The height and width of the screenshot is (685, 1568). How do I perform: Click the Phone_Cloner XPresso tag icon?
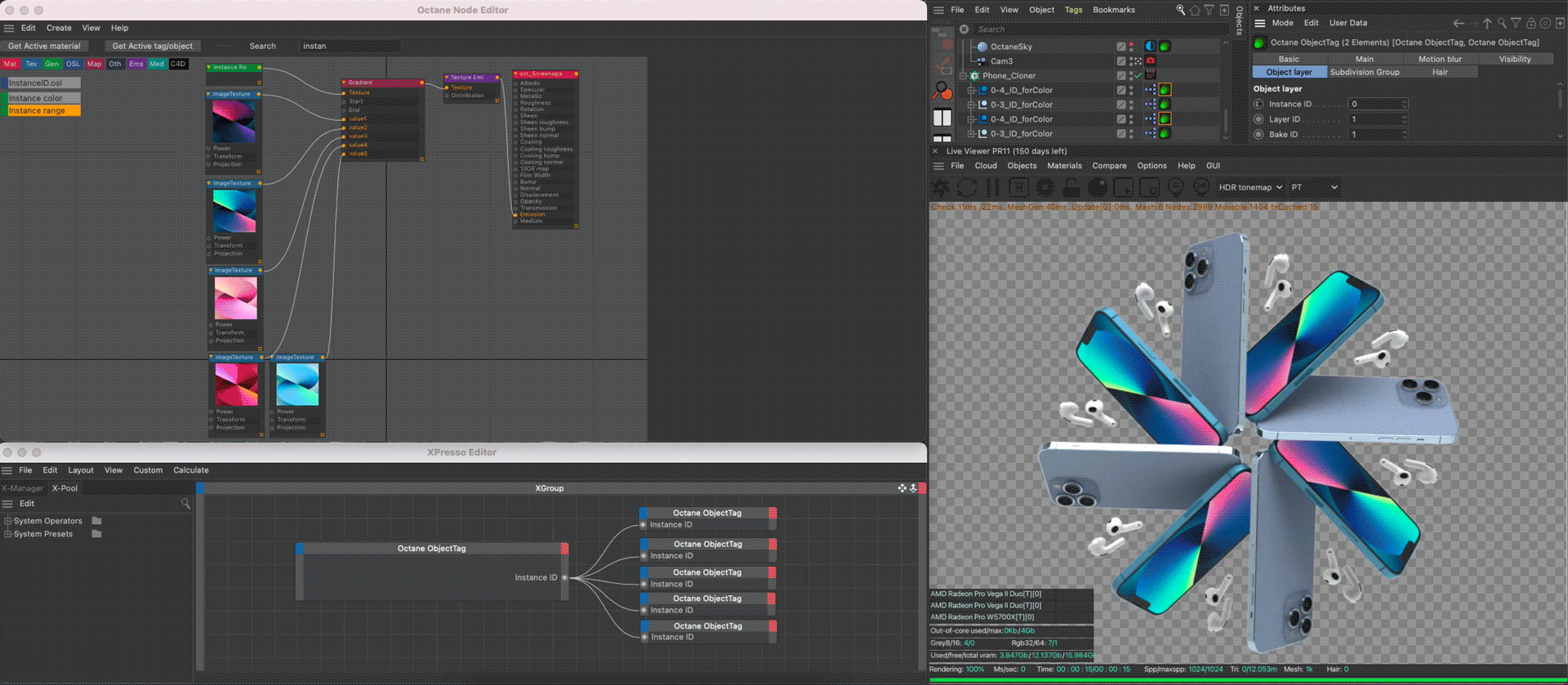pos(1150,76)
